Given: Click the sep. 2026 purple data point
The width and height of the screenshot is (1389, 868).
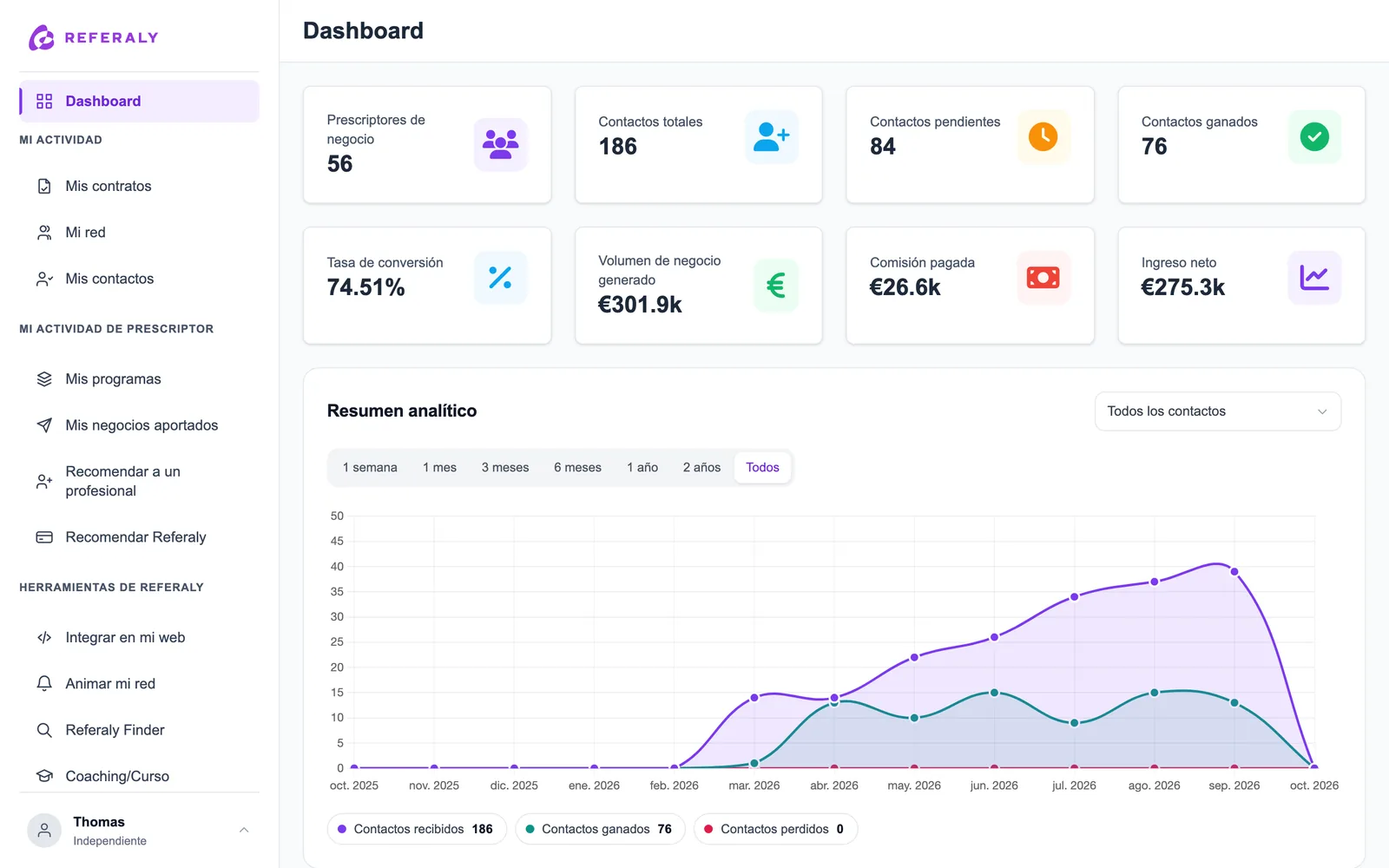Looking at the screenshot, I should (x=1234, y=572).
